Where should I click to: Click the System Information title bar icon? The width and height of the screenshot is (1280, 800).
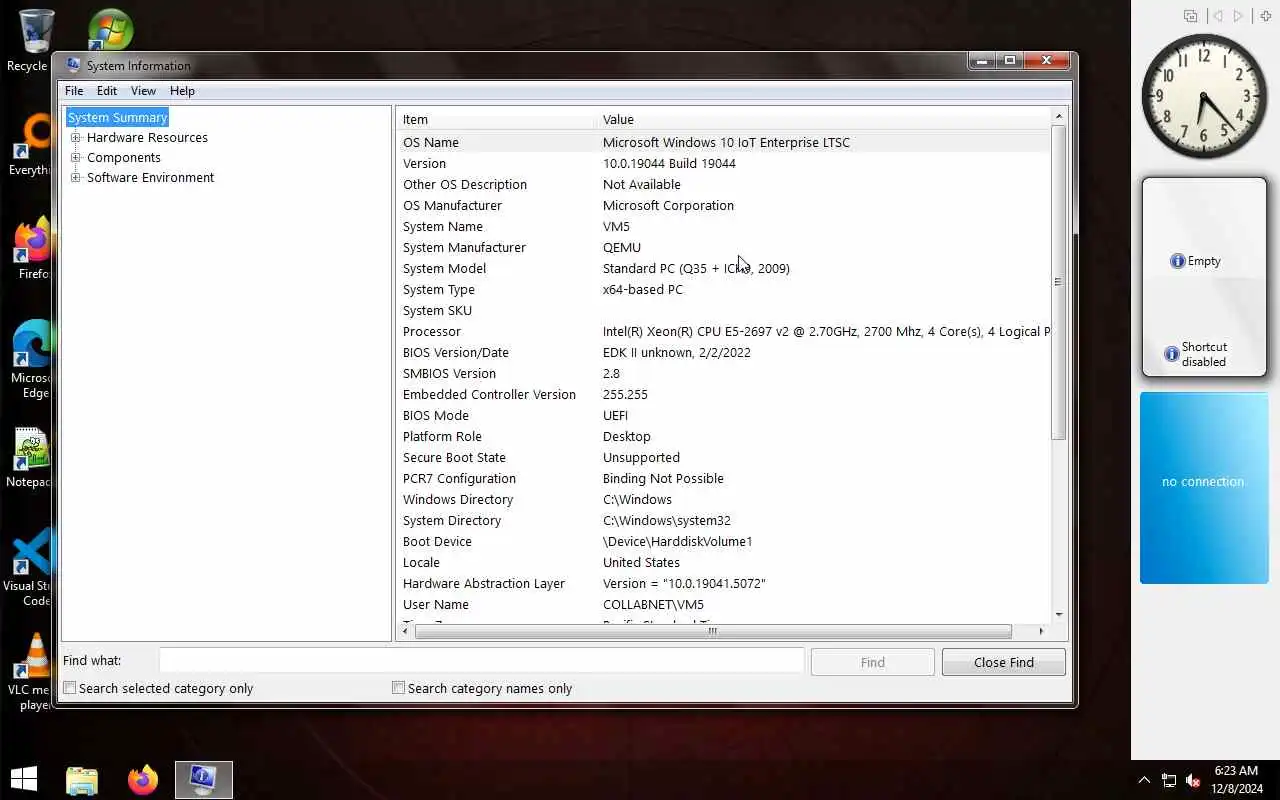click(73, 65)
